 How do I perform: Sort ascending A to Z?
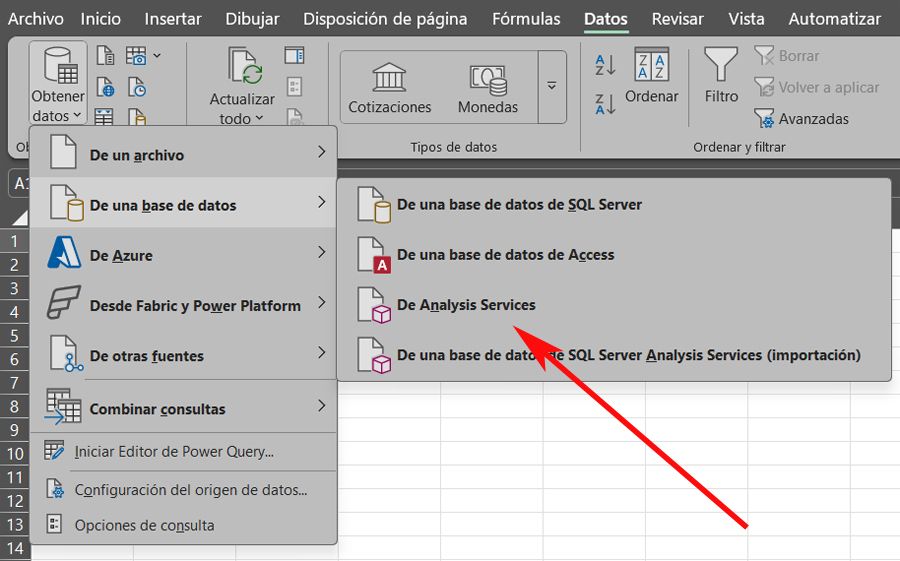[x=605, y=65]
